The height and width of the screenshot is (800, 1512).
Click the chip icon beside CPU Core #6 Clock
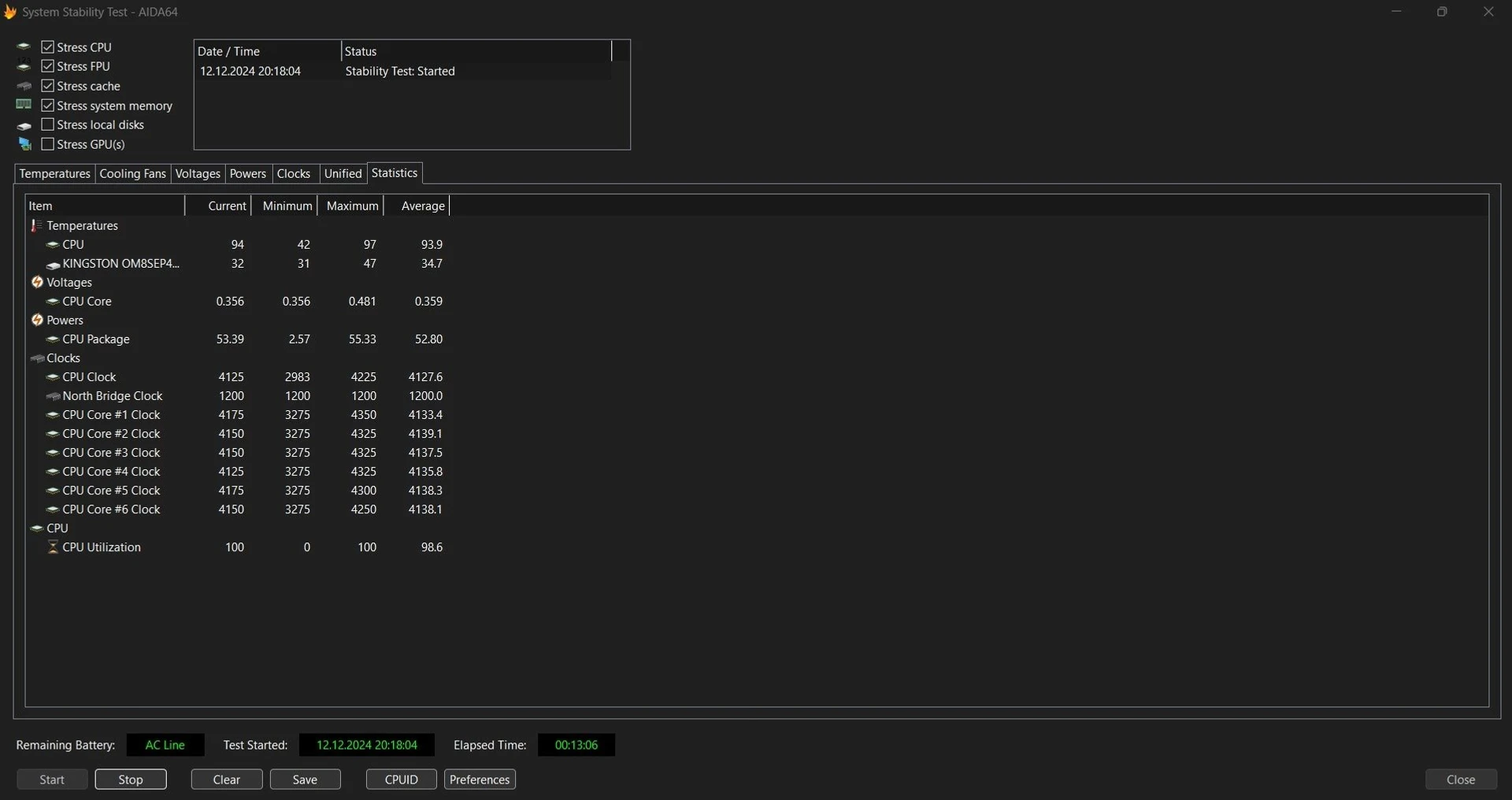53,509
